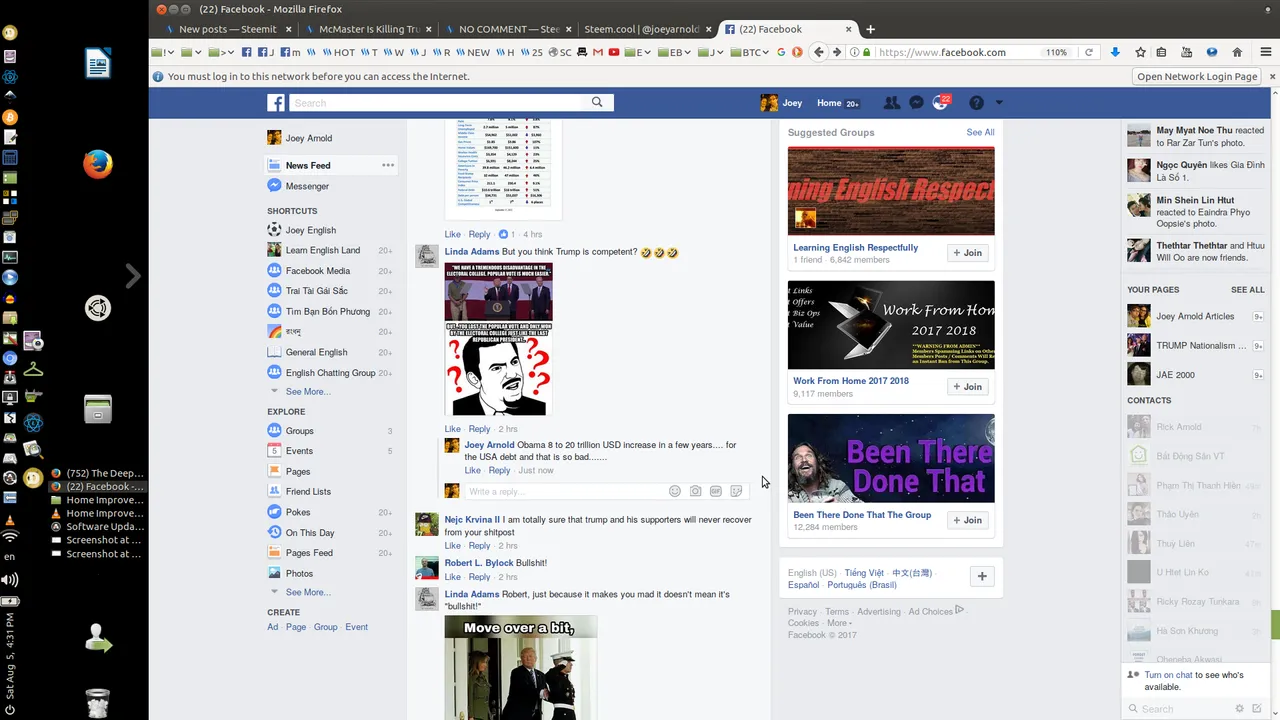
Task: Show bookmarks list icon in toolbar
Action: coord(1163,52)
